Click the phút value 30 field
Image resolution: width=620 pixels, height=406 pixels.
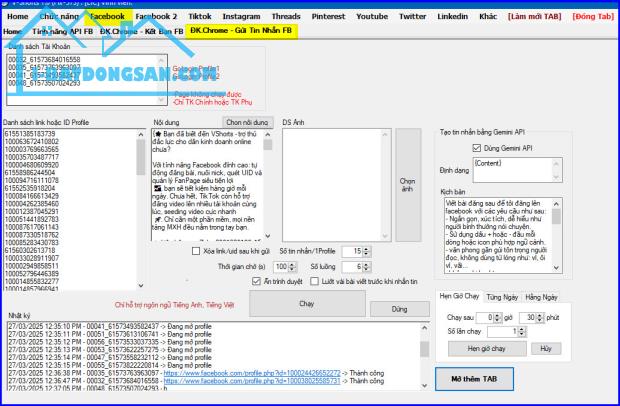527,317
